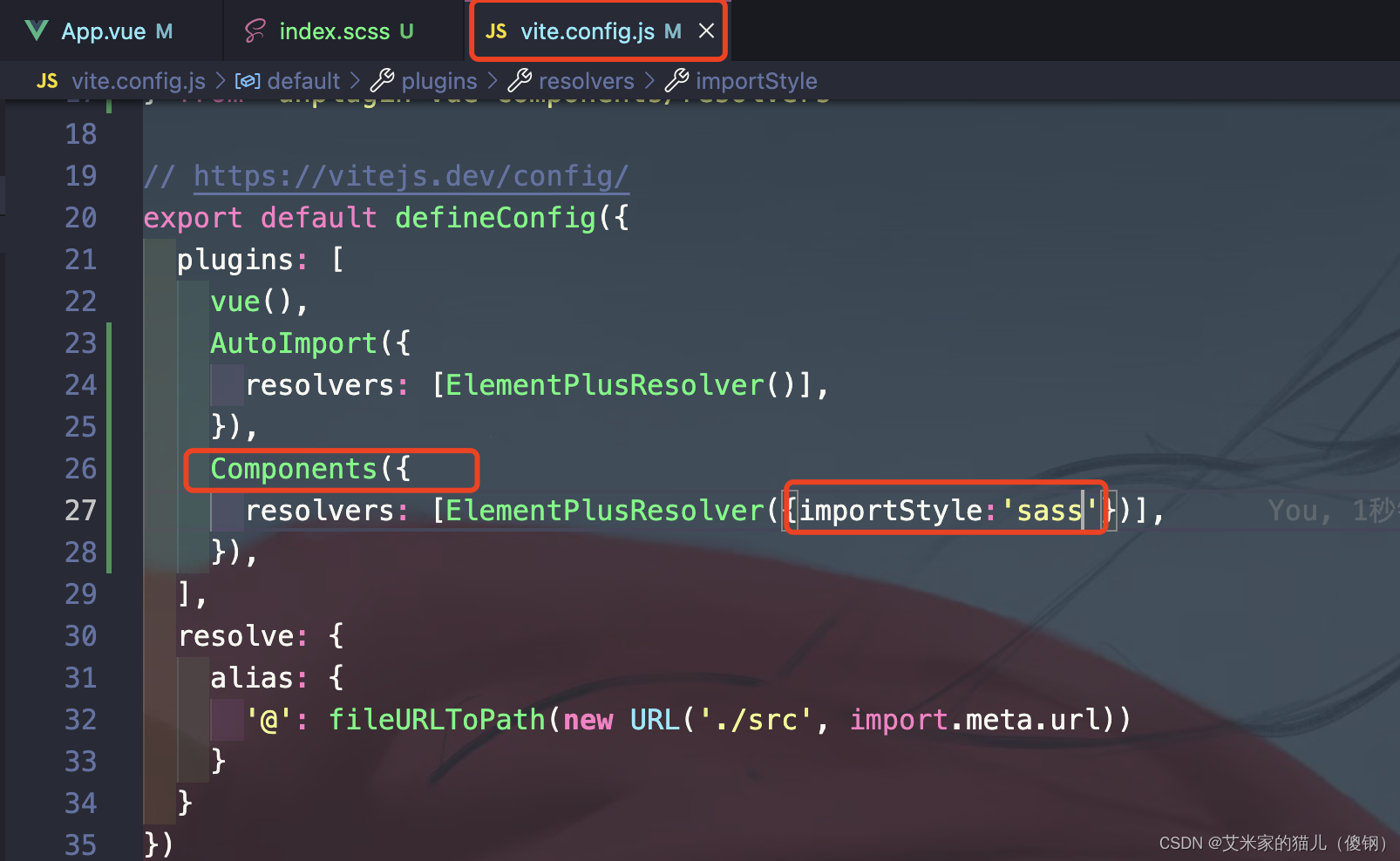Open the https://vitejs.dev/config/ link
The image size is (1400, 861).
click(411, 176)
